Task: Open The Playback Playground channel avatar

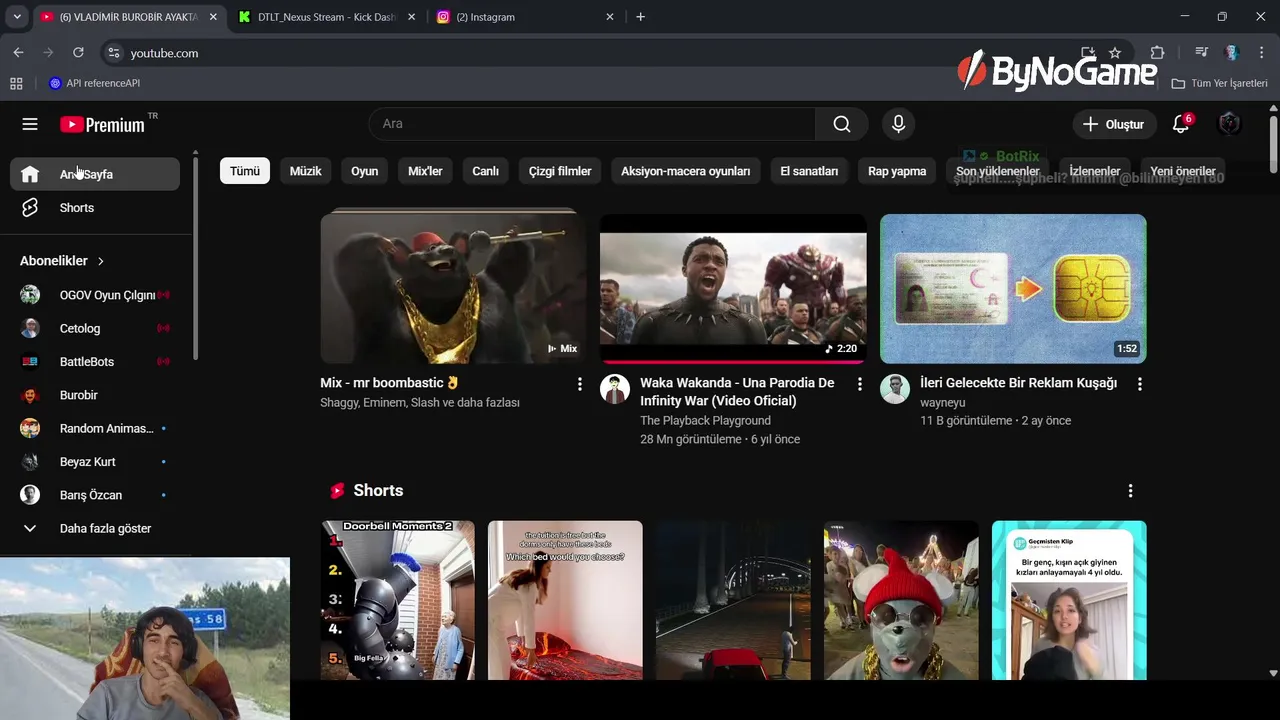Action: [615, 389]
